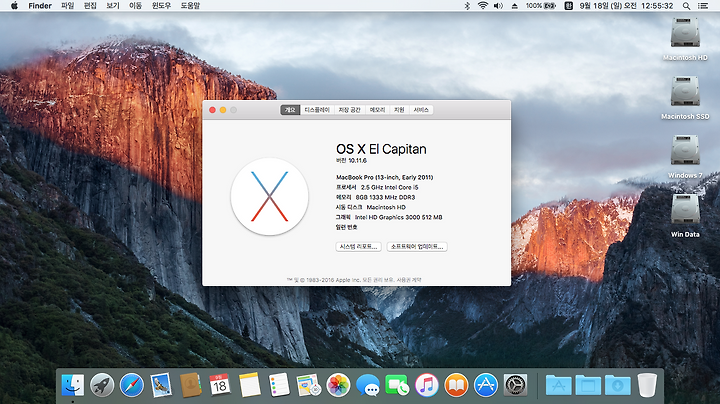This screenshot has width=720, height=404.
Task: Click 시스템 리포트 button
Action: click(358, 247)
